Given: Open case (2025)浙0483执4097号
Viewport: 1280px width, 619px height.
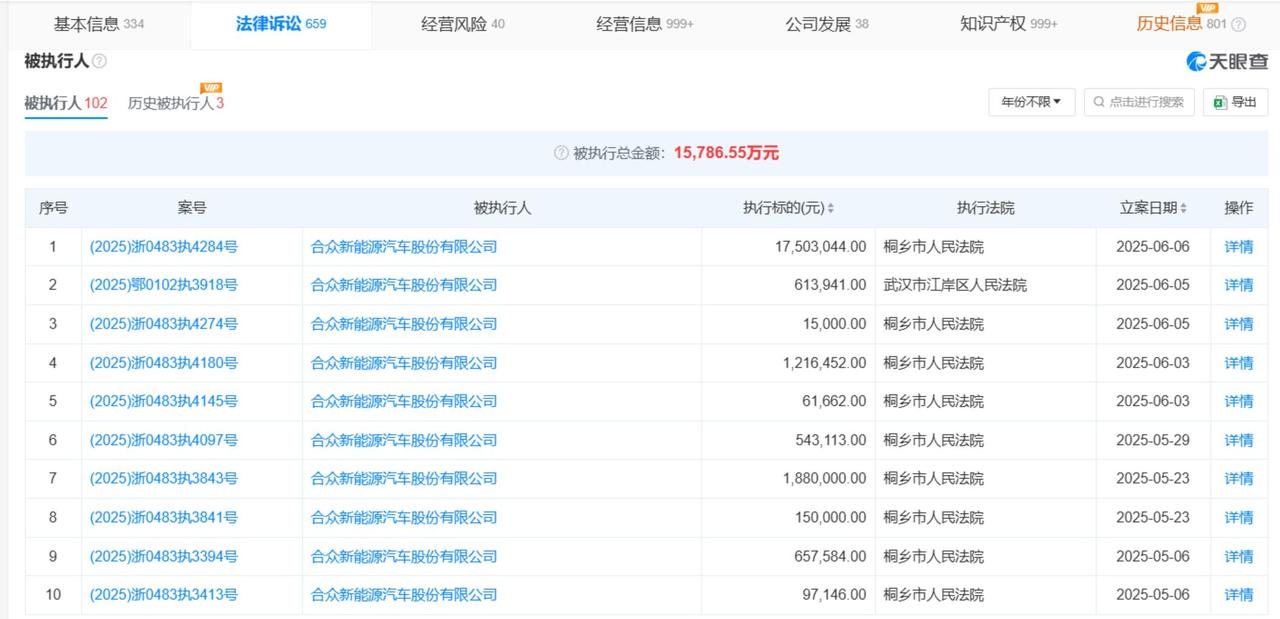Looking at the screenshot, I should [164, 440].
